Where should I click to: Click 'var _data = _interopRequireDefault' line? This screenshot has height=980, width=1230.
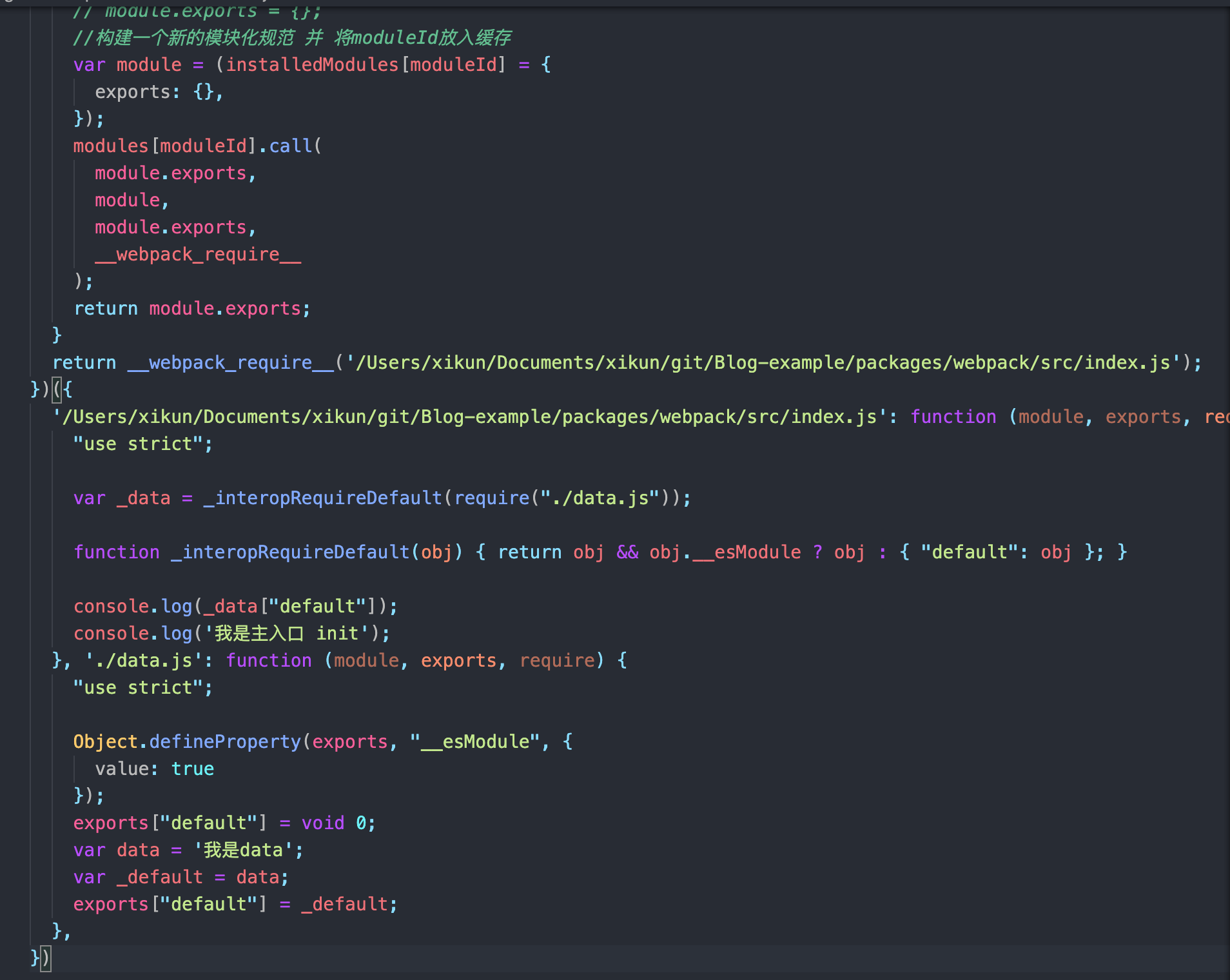click(382, 498)
